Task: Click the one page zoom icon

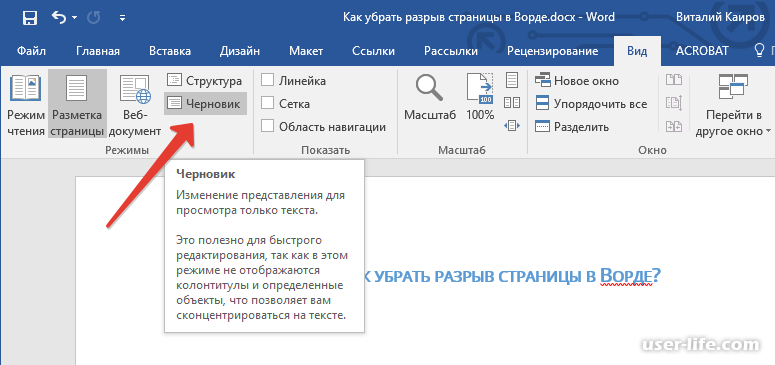Action: coord(512,80)
